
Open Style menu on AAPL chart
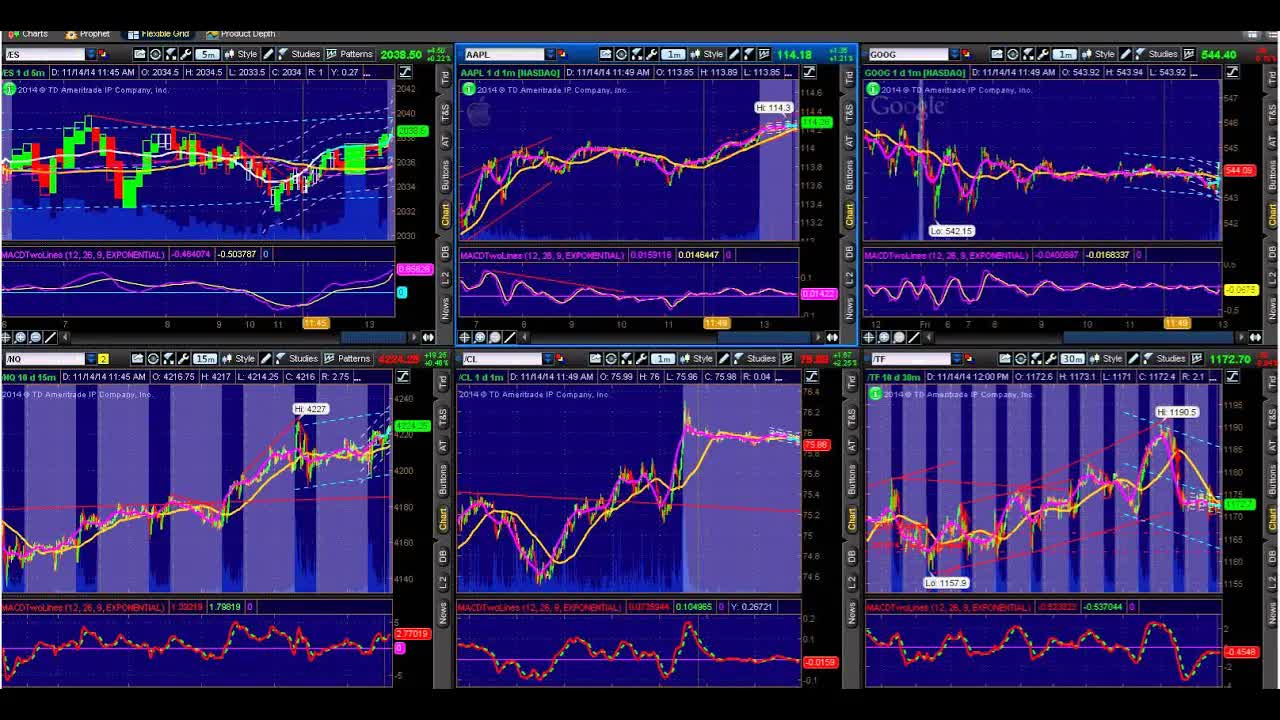[x=706, y=54]
